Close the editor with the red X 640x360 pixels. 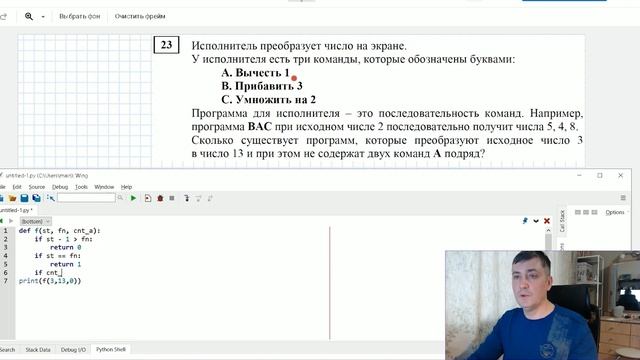coord(547,221)
